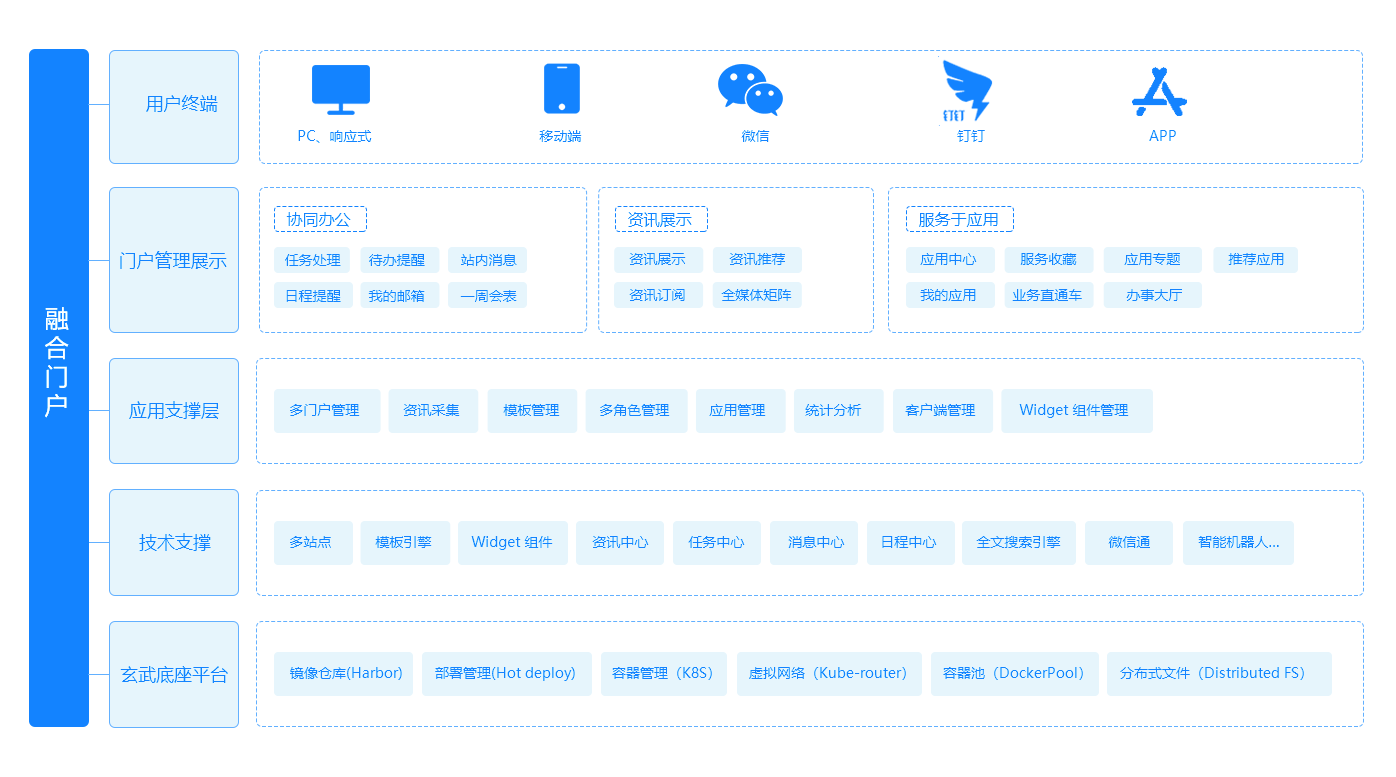Select the 办事大厅 tag
The image size is (1396, 777).
tap(1153, 295)
